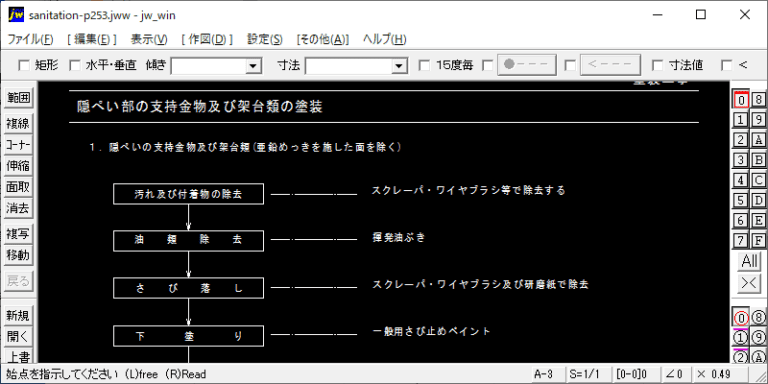Select layer group 0 circle button
Image resolution: width=768 pixels, height=384 pixels.
pos(741,318)
